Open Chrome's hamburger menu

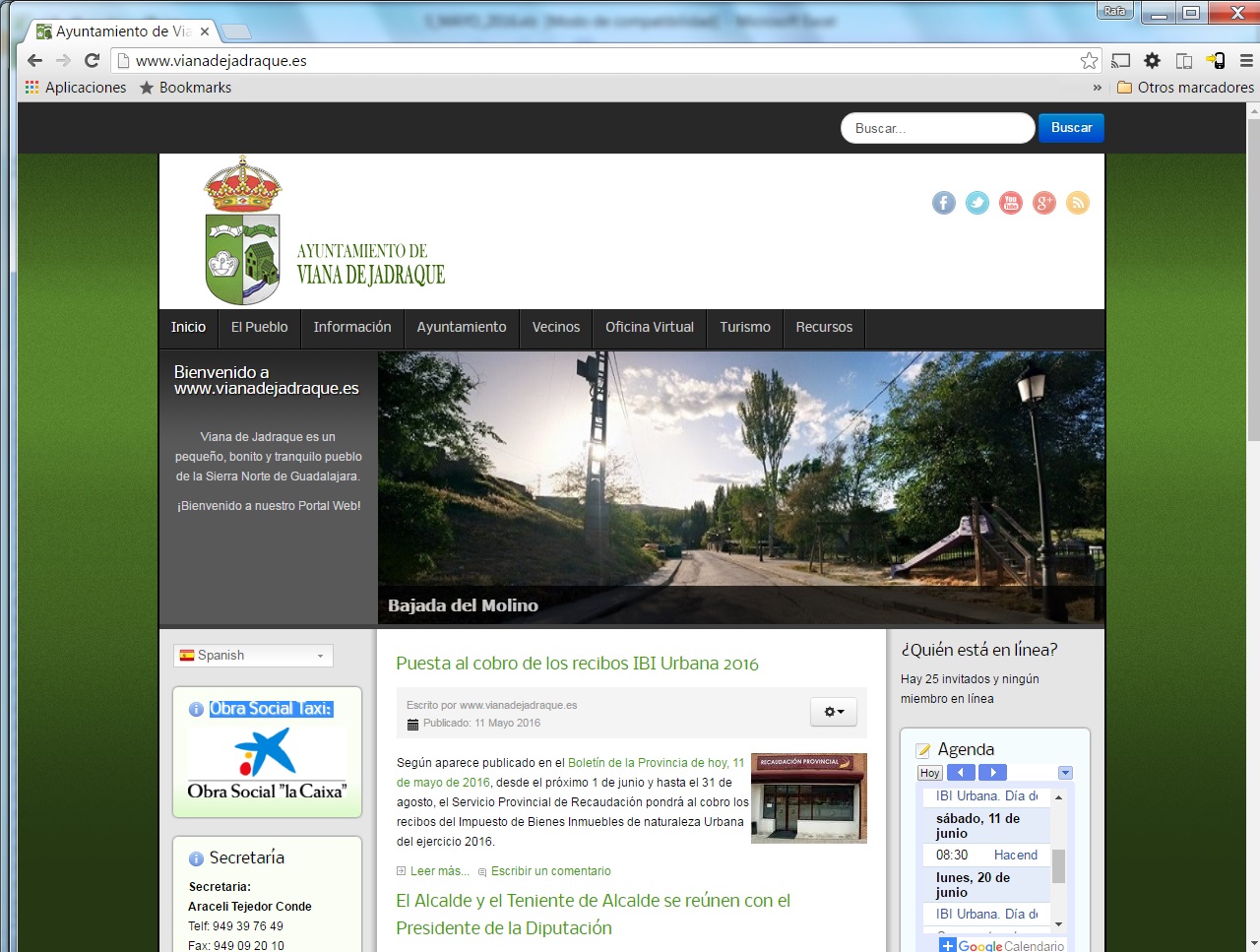pyautogui.click(x=1246, y=61)
